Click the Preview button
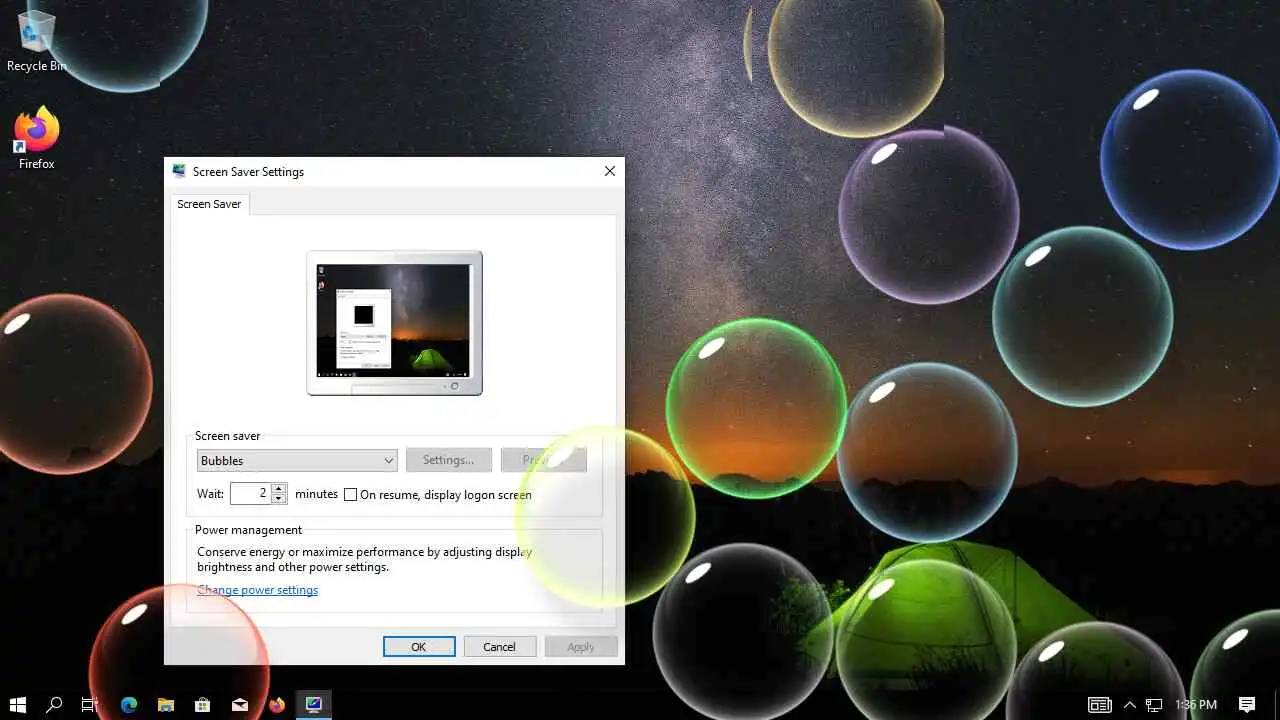This screenshot has width=1280, height=720. pos(544,460)
